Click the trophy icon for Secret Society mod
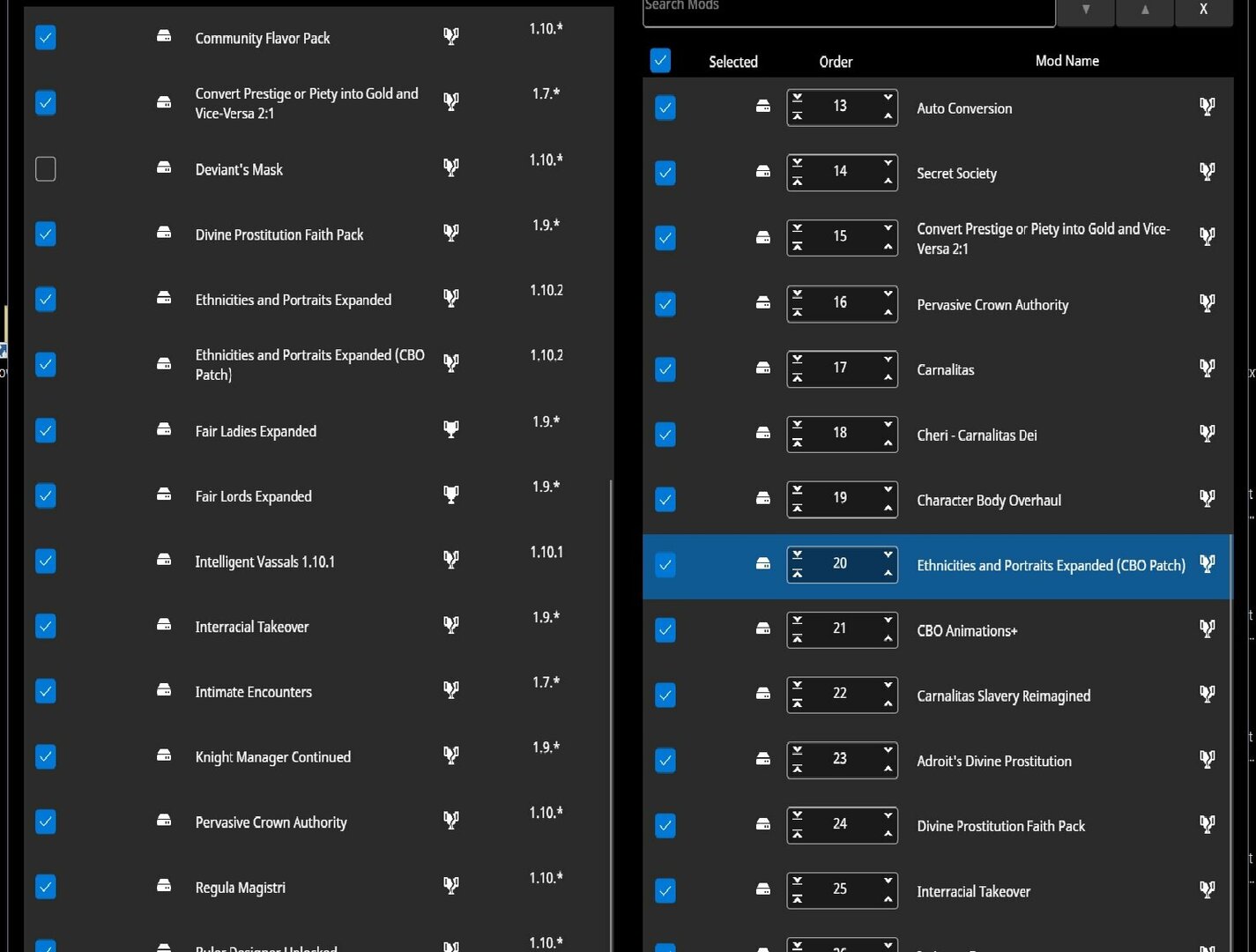The width and height of the screenshot is (1256, 952). (1208, 171)
